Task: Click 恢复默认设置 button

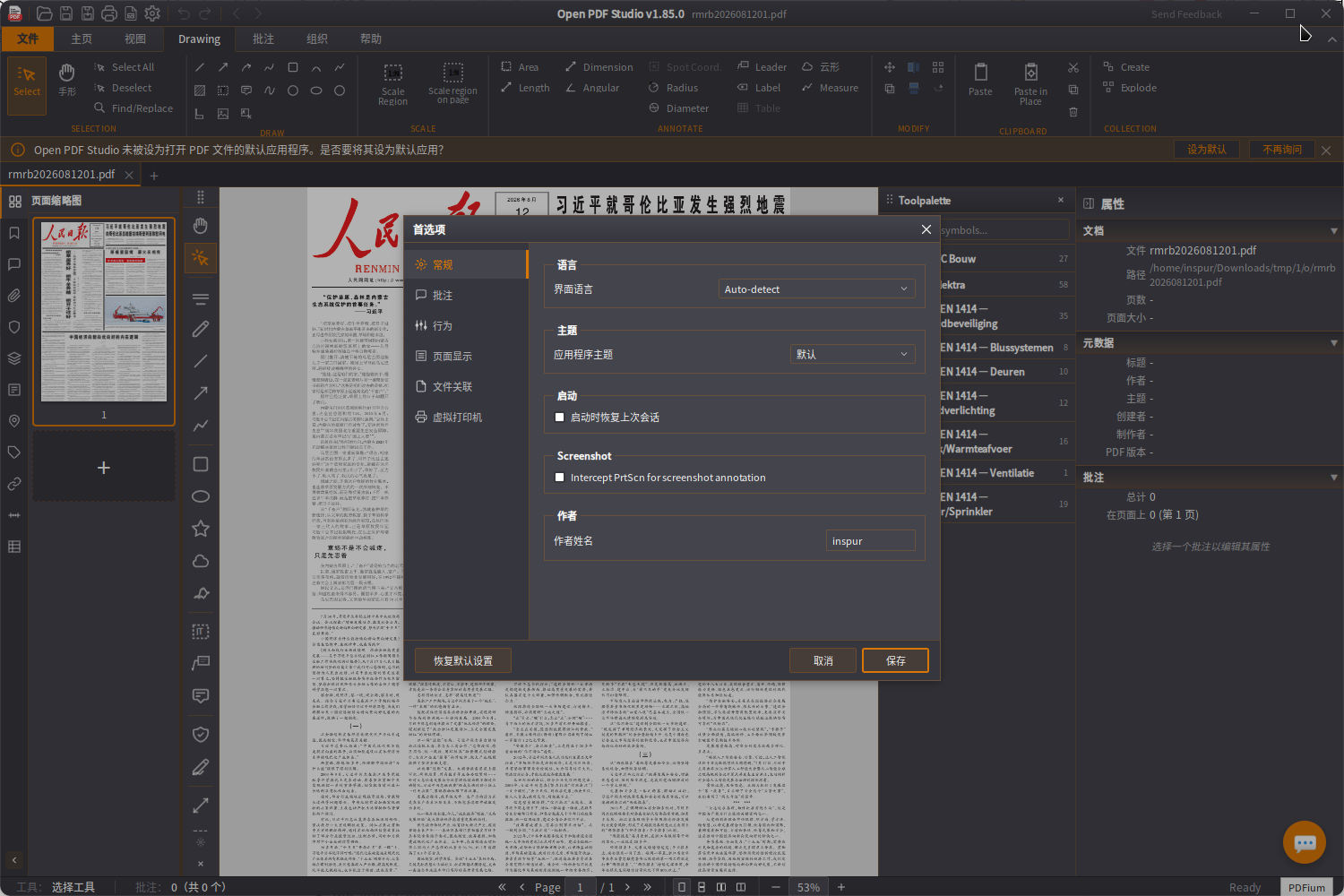Action: pos(463,660)
